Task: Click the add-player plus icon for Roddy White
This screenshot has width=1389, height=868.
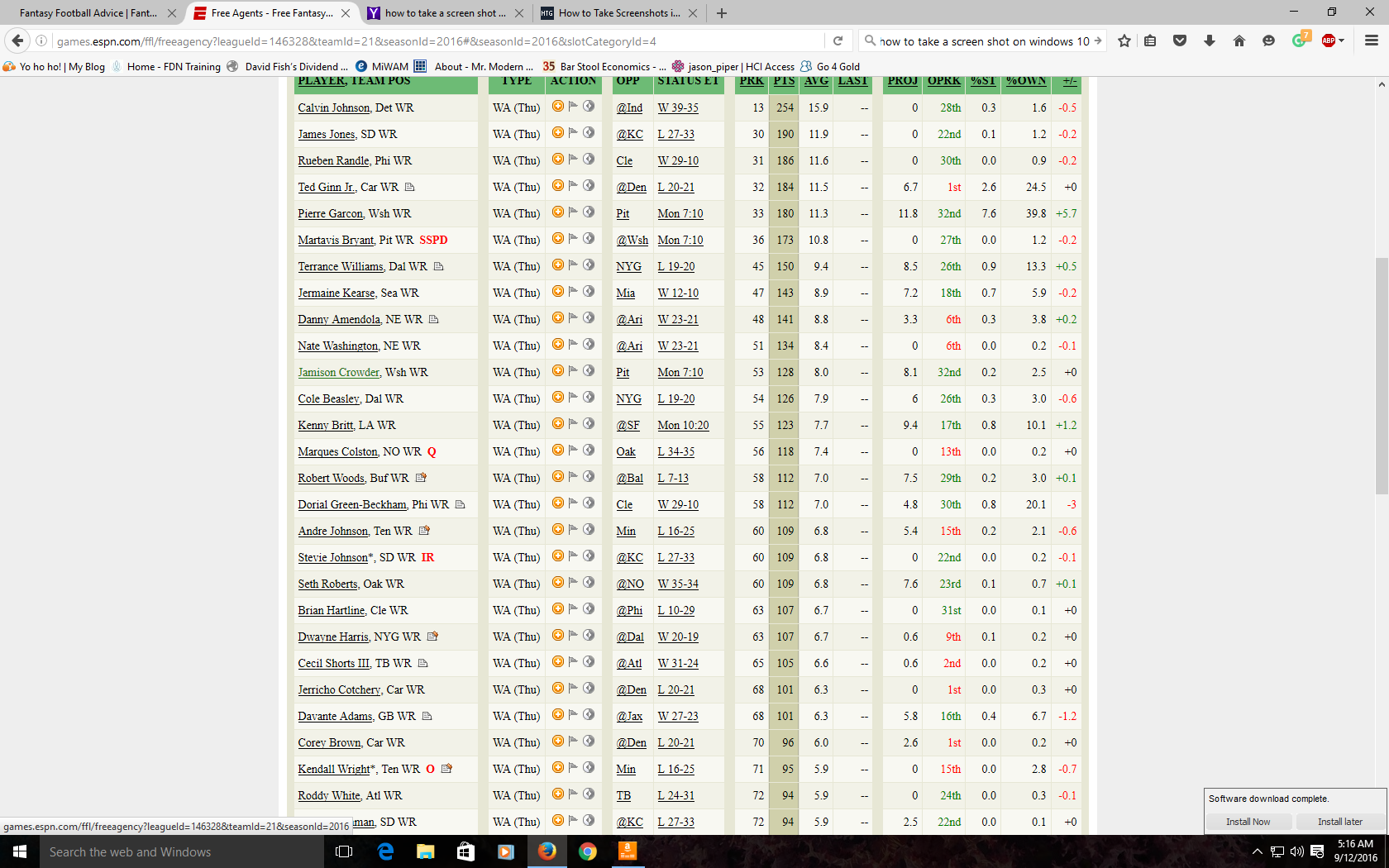Action: tap(558, 794)
